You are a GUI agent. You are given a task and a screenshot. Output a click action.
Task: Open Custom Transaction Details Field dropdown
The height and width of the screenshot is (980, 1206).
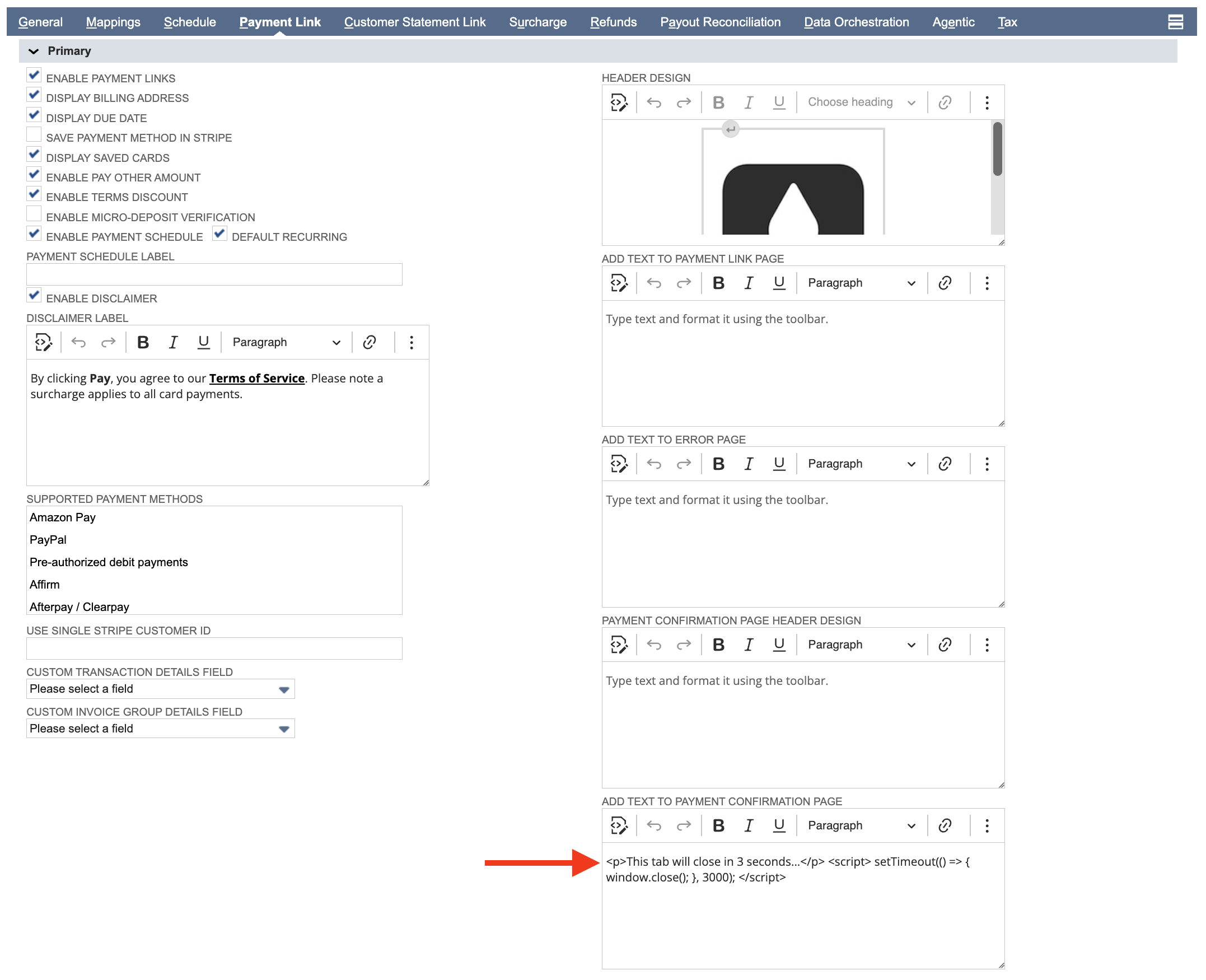(160, 689)
